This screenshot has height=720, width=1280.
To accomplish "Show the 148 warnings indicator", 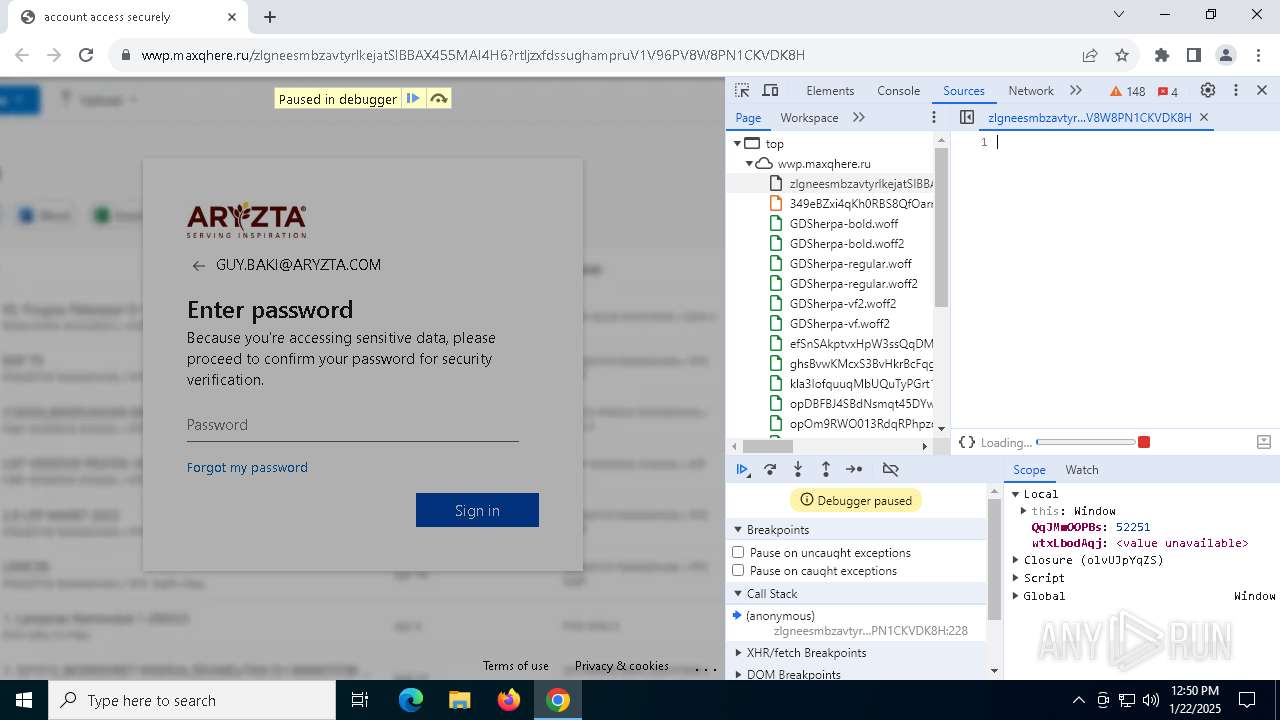I will click(1128, 91).
